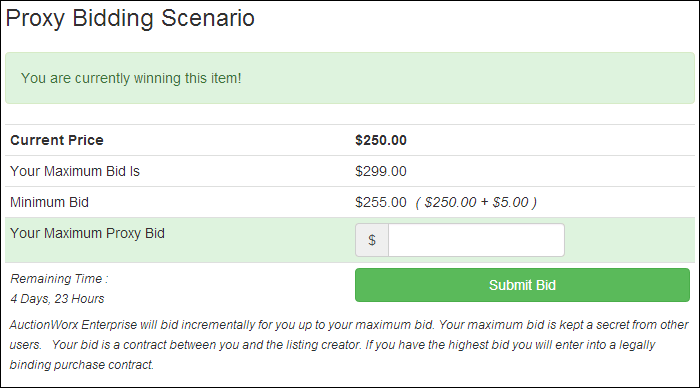Viewport: 700px width, 388px height.
Task: Click empty space in green proxy bid row
Action: point(629,240)
